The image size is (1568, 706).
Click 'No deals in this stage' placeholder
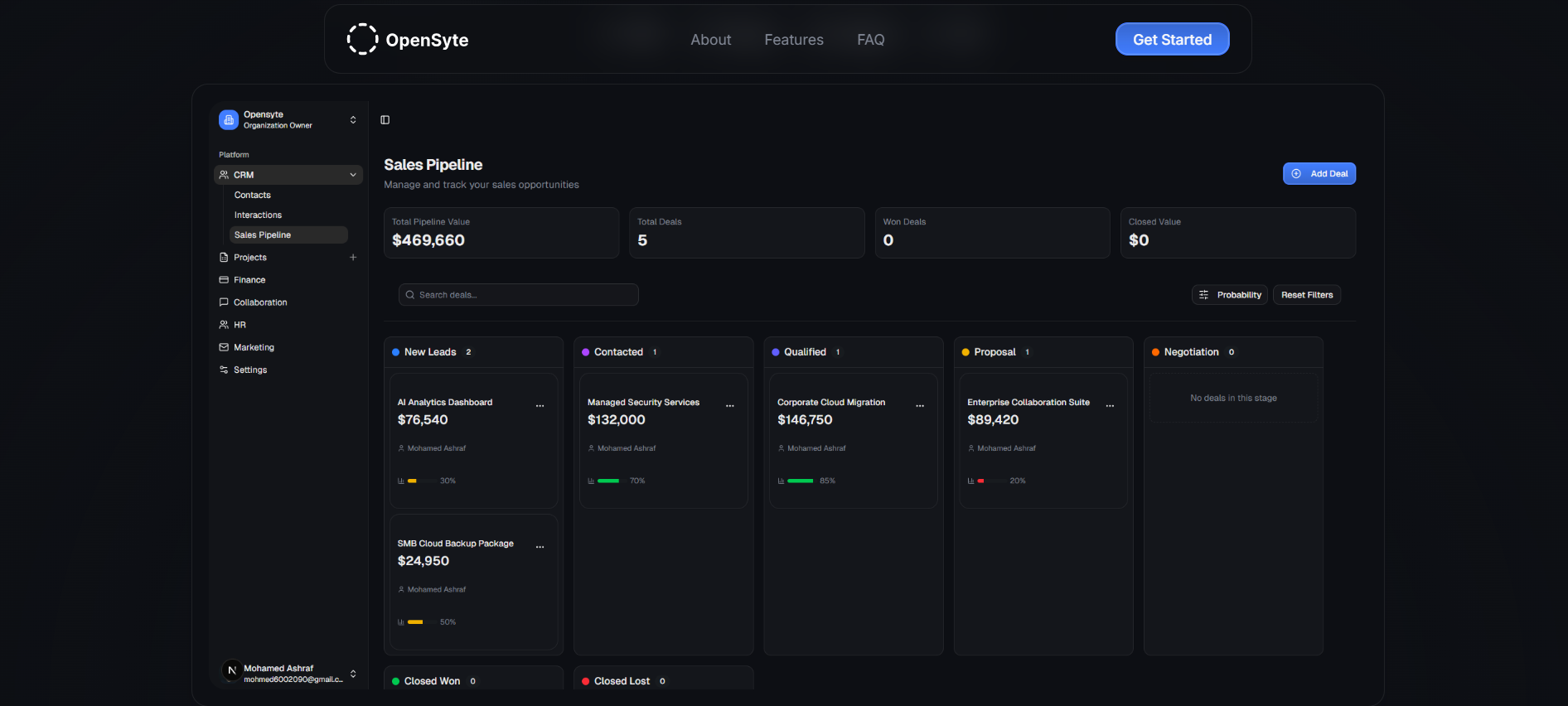1233,399
